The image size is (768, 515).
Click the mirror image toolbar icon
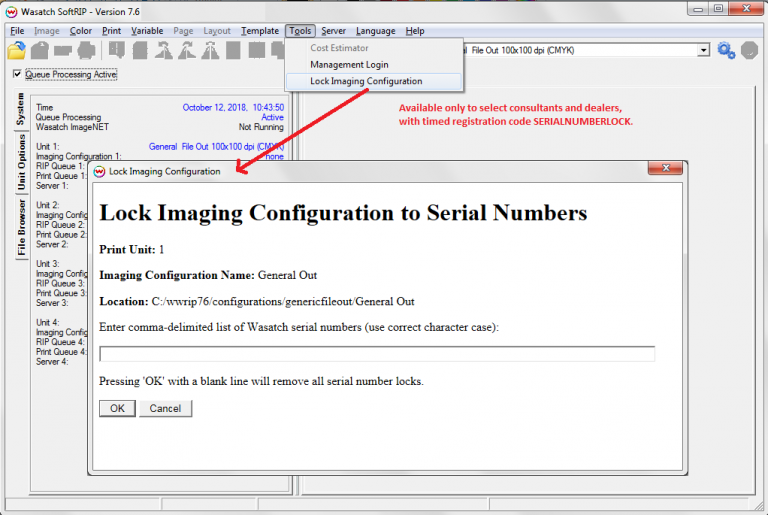tap(210, 50)
